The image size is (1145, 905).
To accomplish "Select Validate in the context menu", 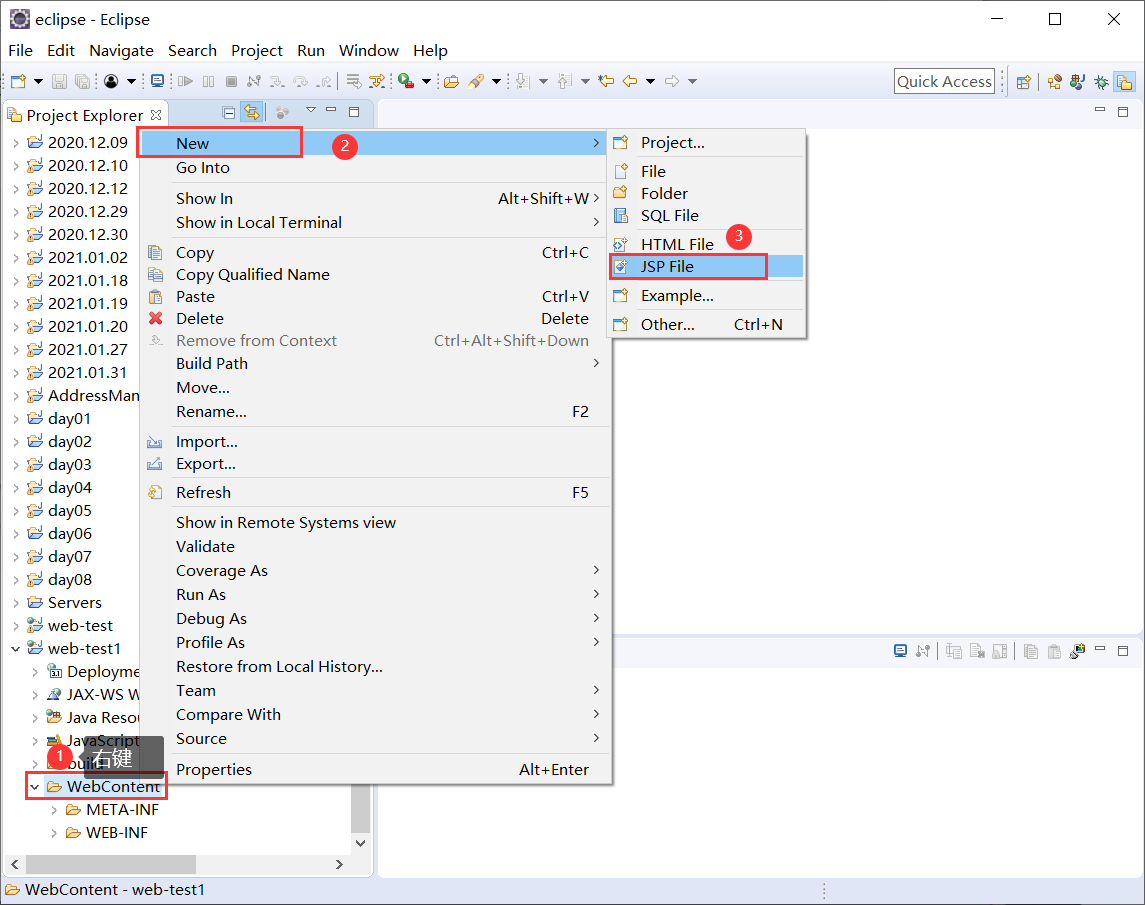I will 374,546.
